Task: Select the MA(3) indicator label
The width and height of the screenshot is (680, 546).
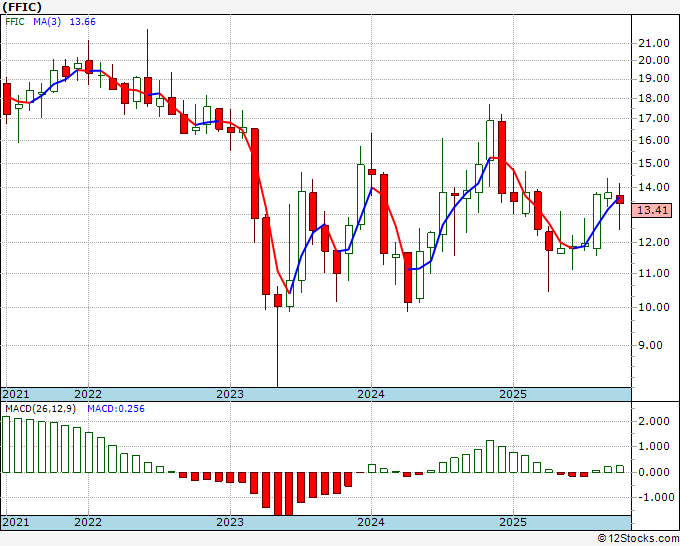Action: pyautogui.click(x=47, y=22)
